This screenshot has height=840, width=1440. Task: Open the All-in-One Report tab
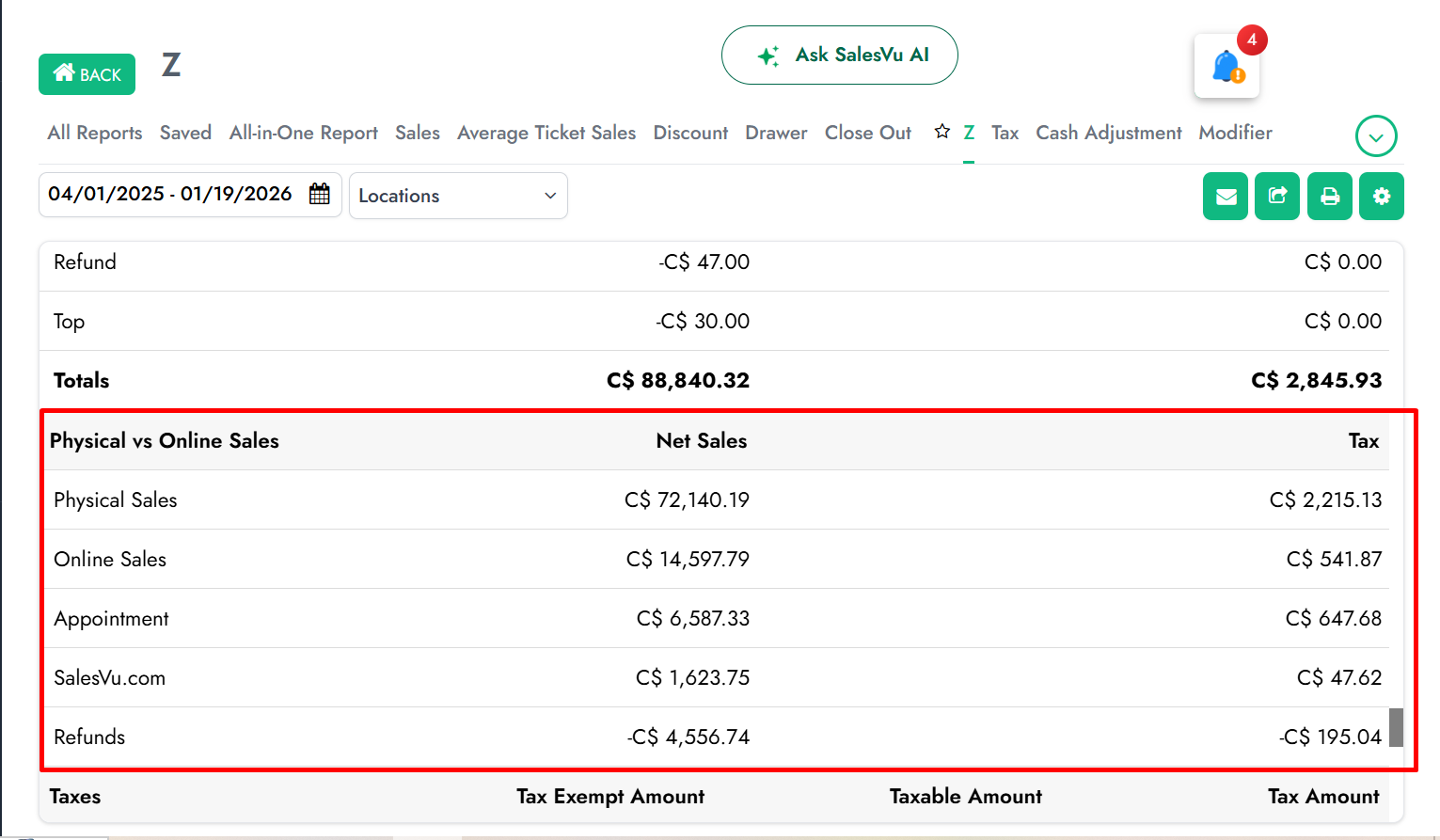coord(303,134)
